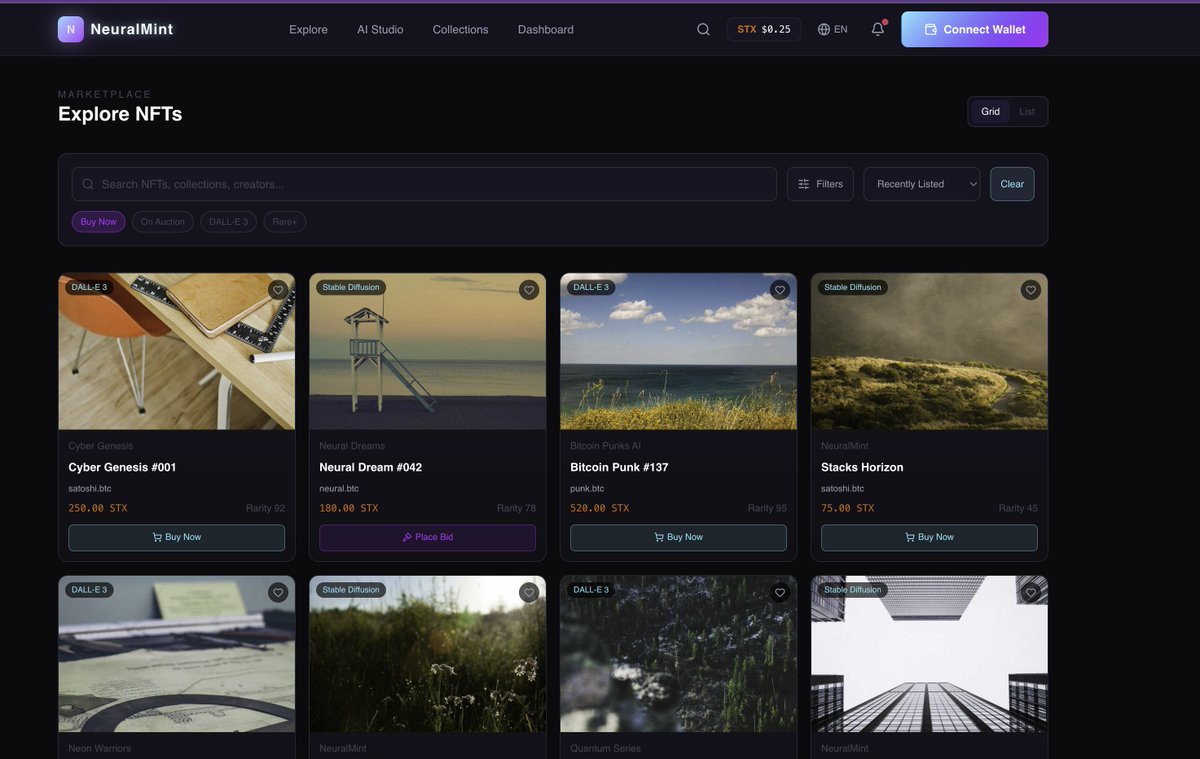This screenshot has width=1200, height=759.
Task: Toggle the DALL-E 3 filter chip
Action: tap(229, 221)
